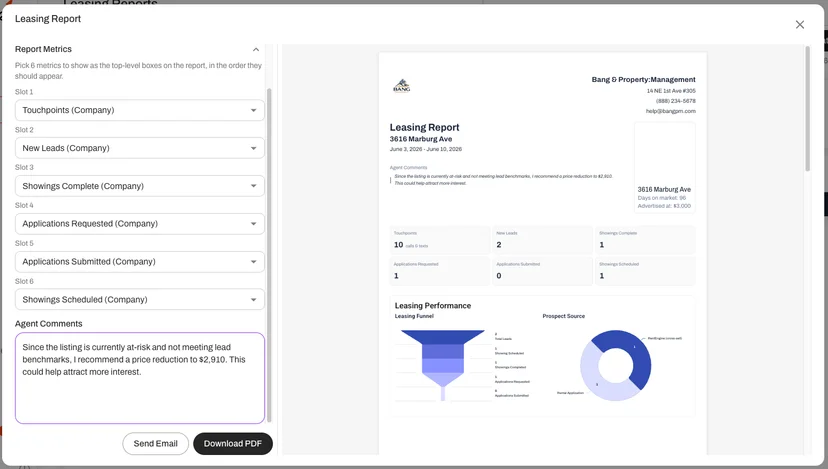Click the Download PDF button
This screenshot has height=469, width=828.
233,444
